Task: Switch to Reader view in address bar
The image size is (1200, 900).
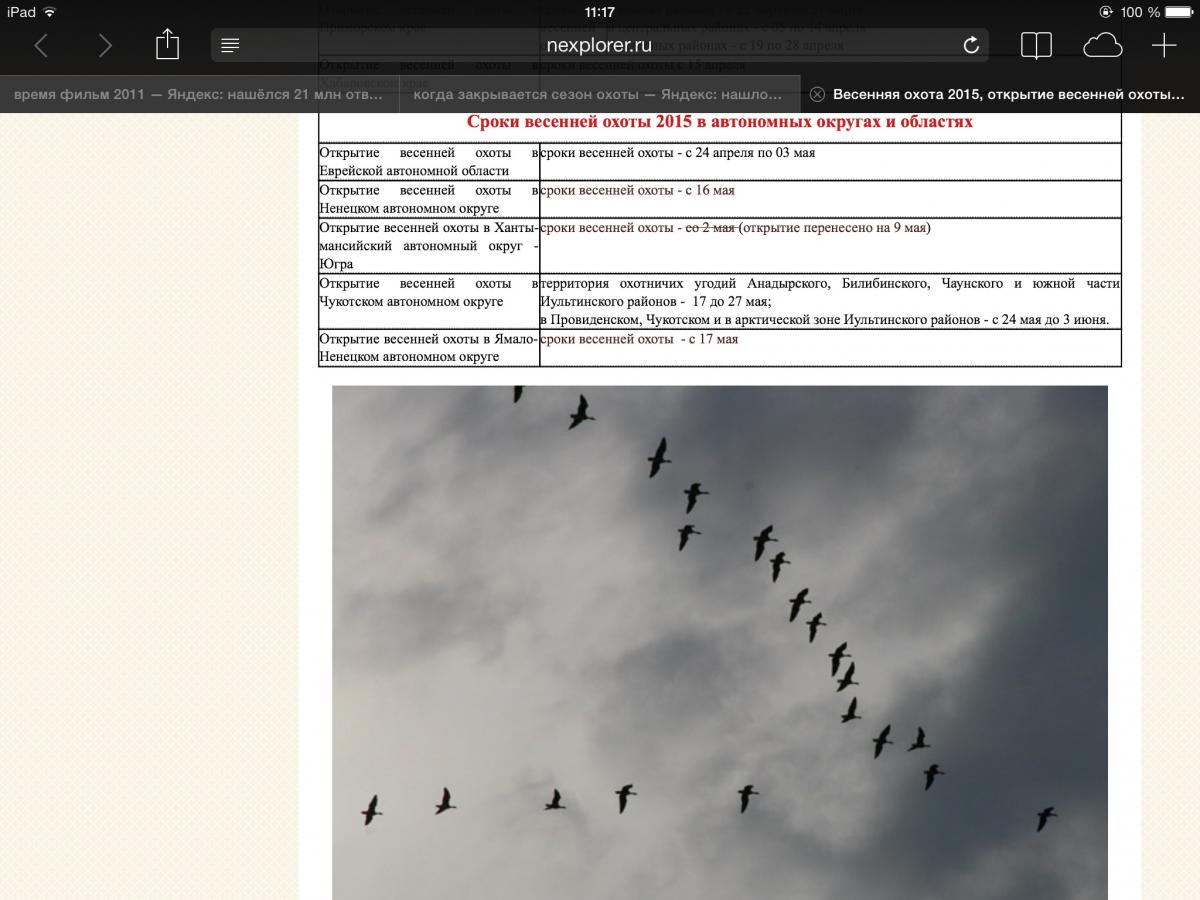Action: 230,46
